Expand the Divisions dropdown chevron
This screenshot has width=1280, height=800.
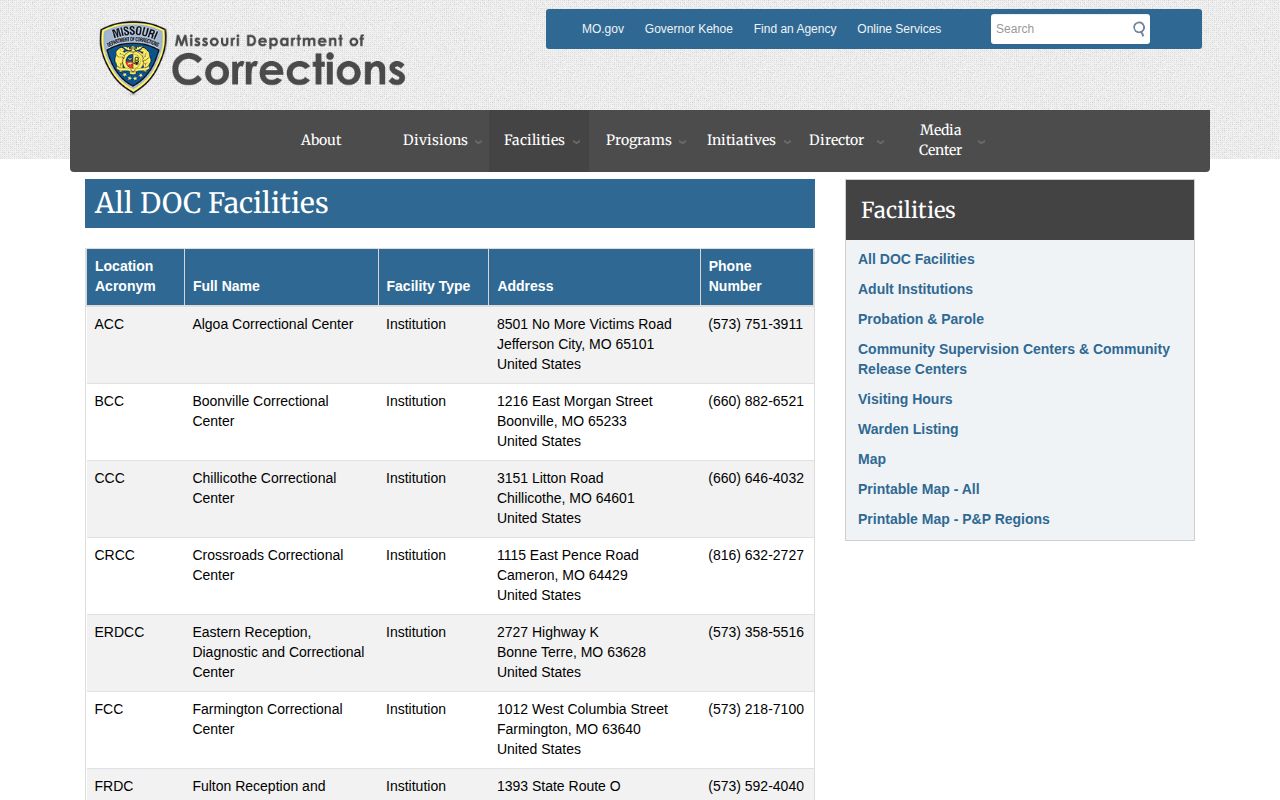[x=479, y=142]
